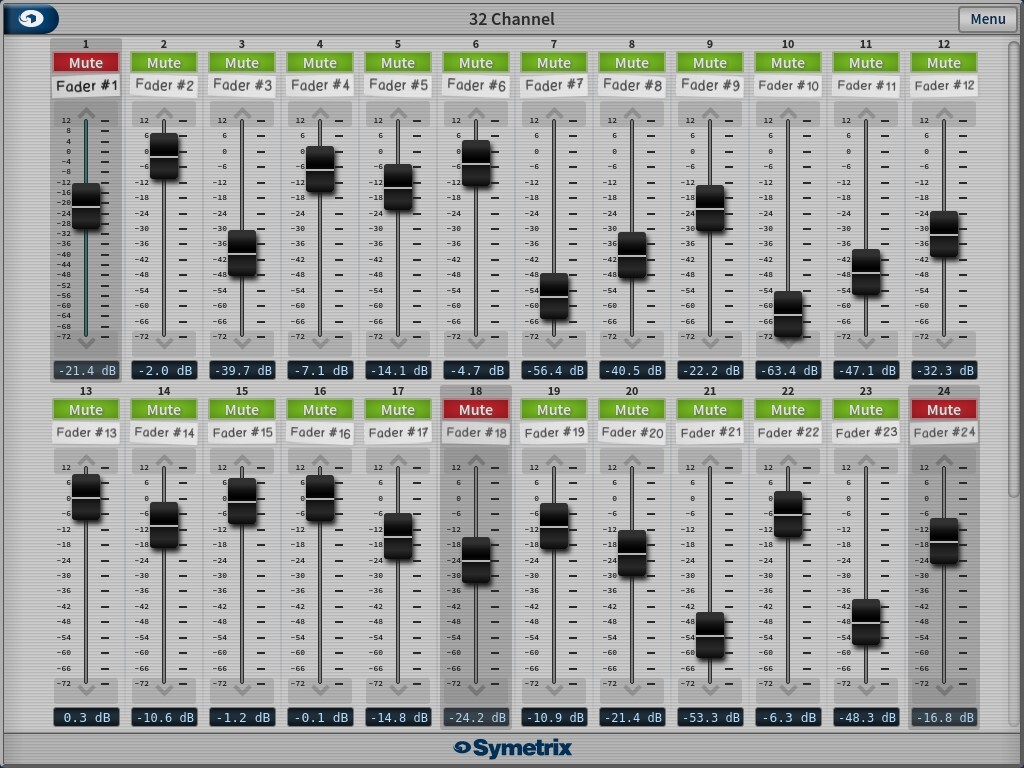This screenshot has height=768, width=1024.
Task: Hit the up arrow above Fader #23
Action: tap(866, 461)
